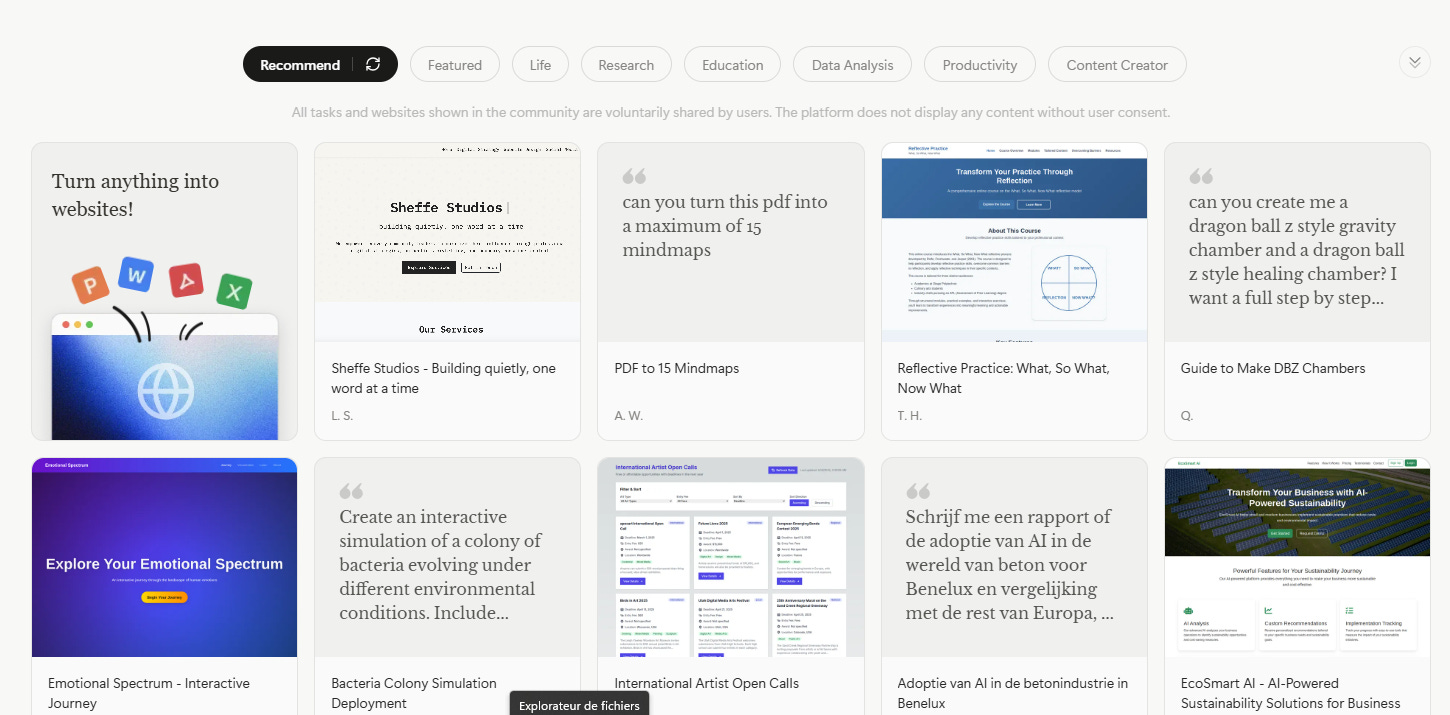
Task: Click the globe icon in the websites card
Action: [x=165, y=390]
